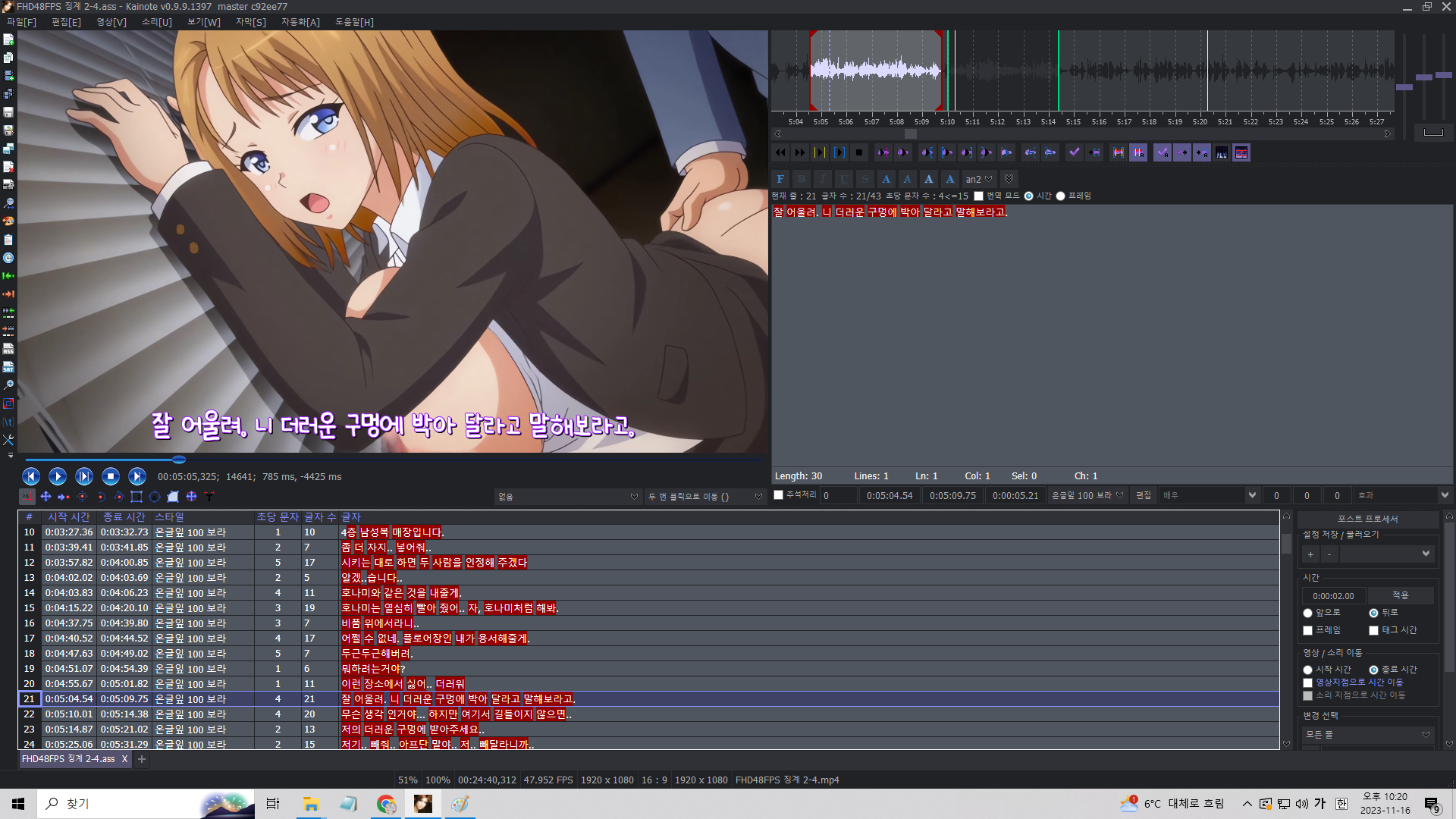Check the 프레임 checkbox in the post processor

[x=1307, y=630]
